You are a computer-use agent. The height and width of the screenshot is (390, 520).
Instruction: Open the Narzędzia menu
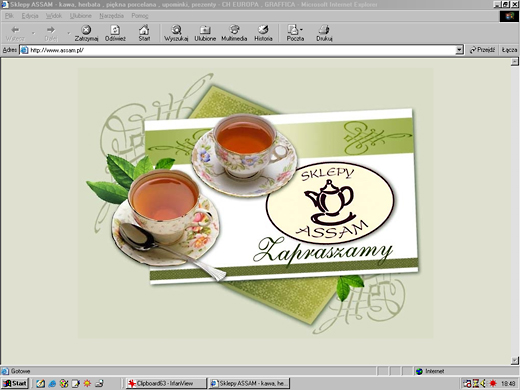[111, 16]
